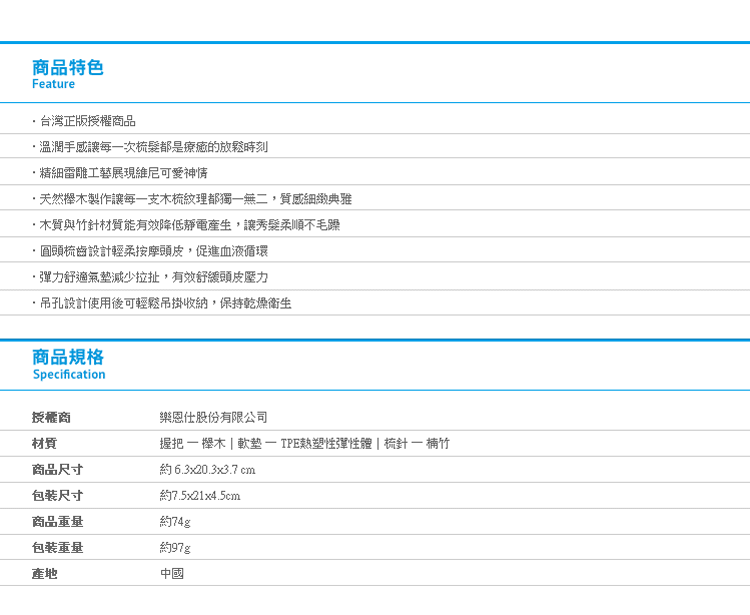Click the 約7.5x21x4.5cm package size value

[199, 496]
